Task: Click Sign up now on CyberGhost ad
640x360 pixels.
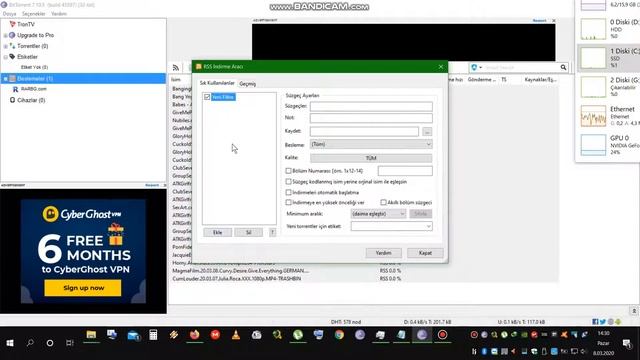Action: pyautogui.click(x=83, y=288)
